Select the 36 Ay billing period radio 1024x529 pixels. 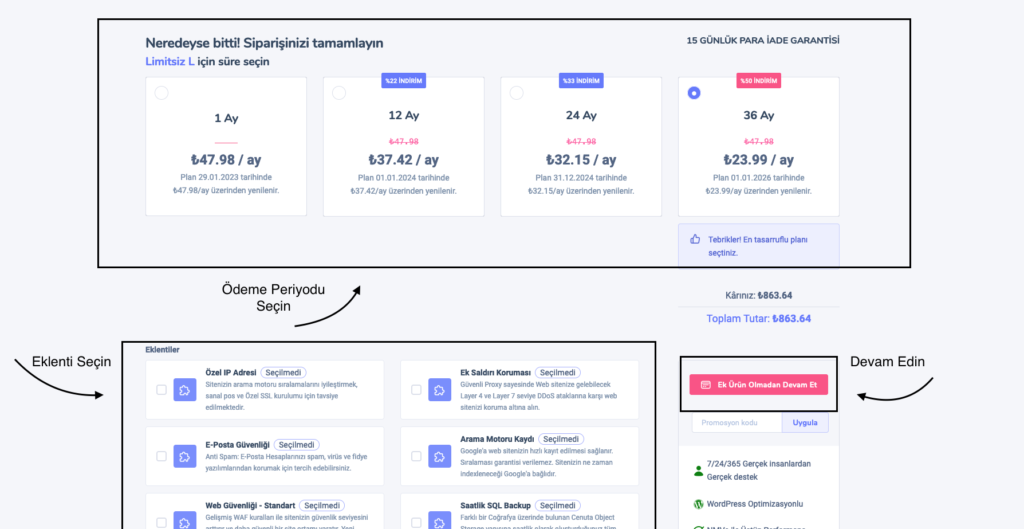694,93
